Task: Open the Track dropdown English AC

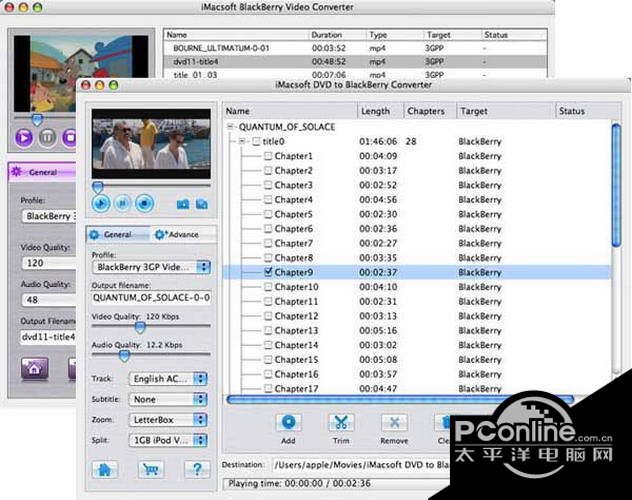Action: click(168, 379)
